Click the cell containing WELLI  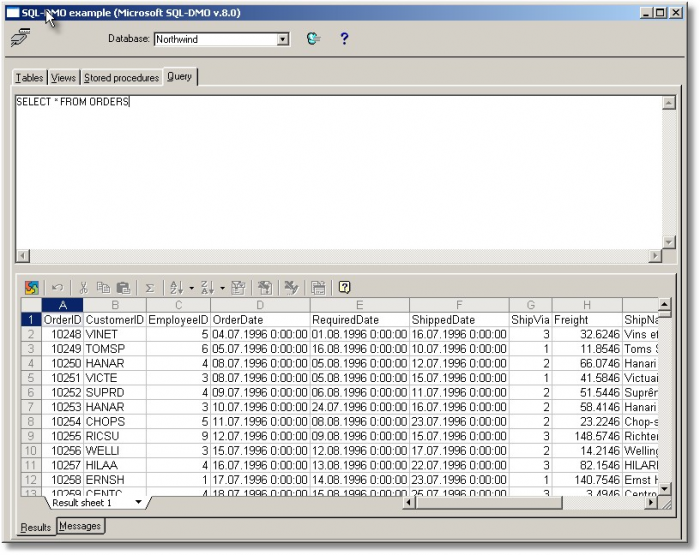click(x=115, y=451)
